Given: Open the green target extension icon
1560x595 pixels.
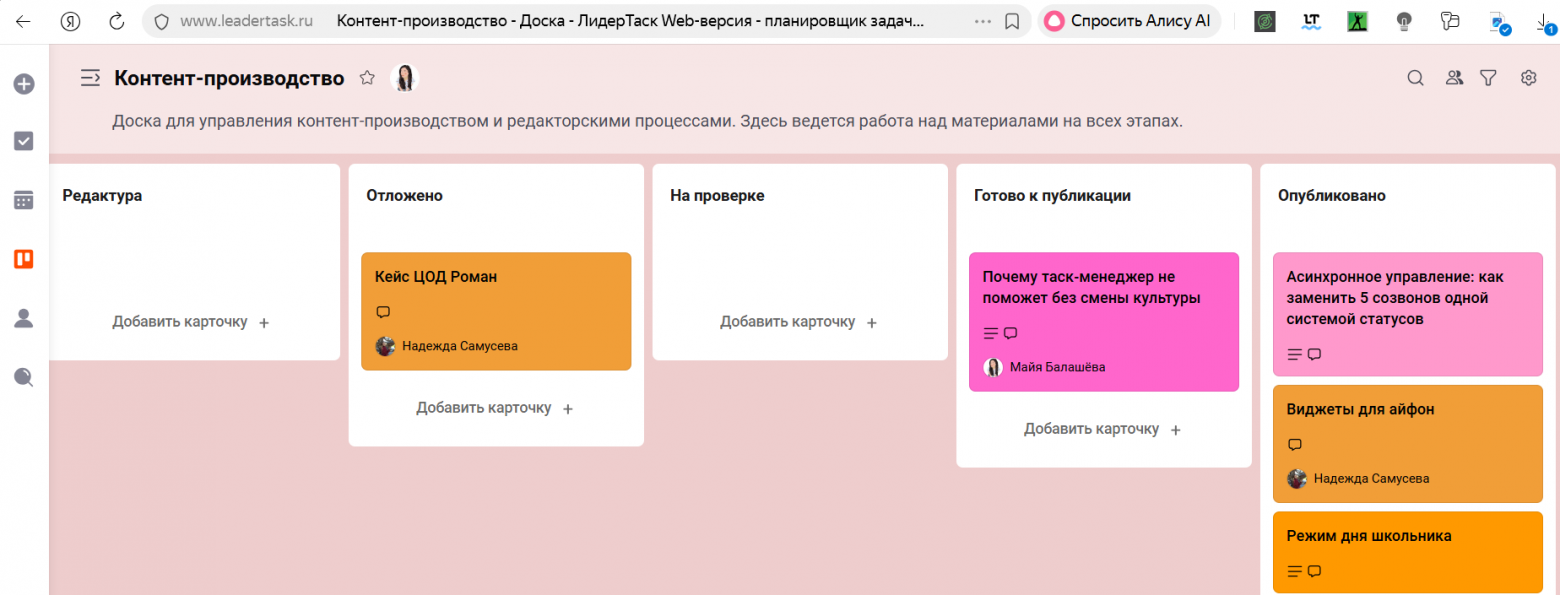Looking at the screenshot, I should tap(1265, 21).
